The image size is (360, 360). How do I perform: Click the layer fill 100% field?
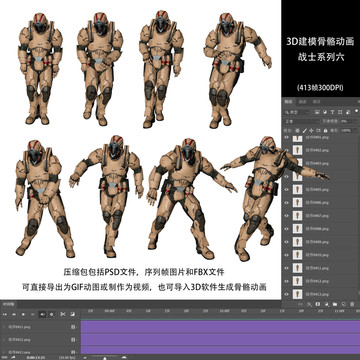(x=347, y=130)
